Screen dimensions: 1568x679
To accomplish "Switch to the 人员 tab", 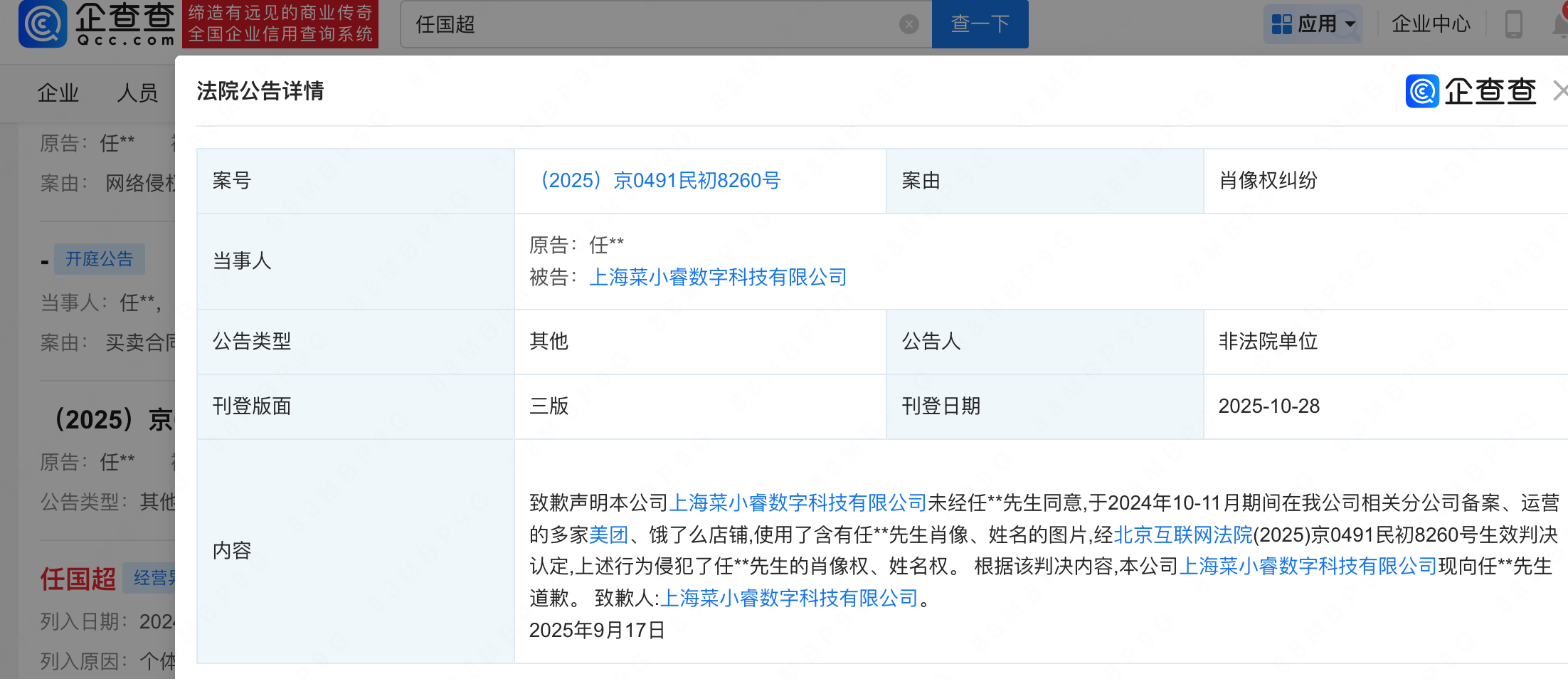I will pos(136,93).
